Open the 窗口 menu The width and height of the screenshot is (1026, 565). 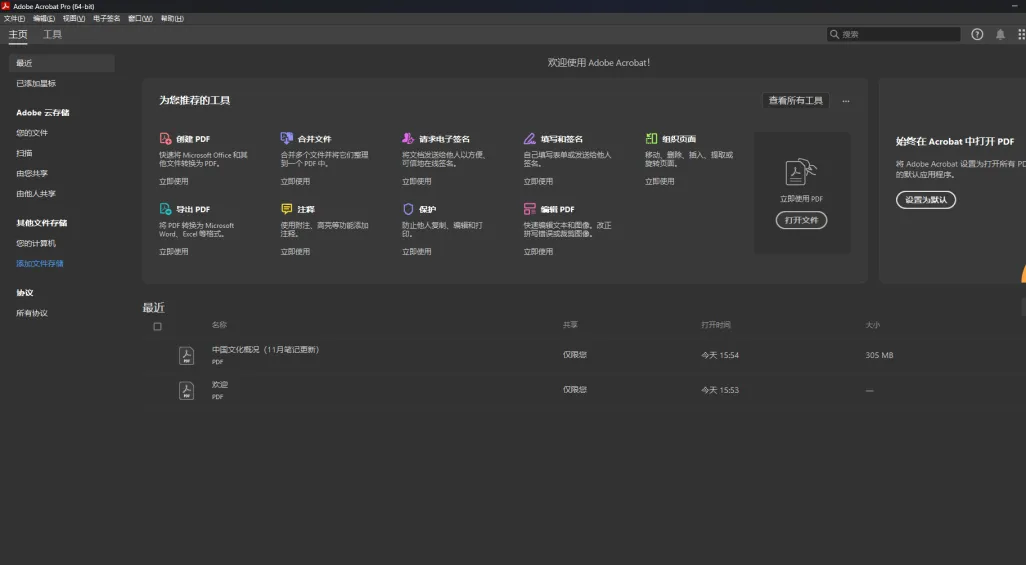(140, 18)
